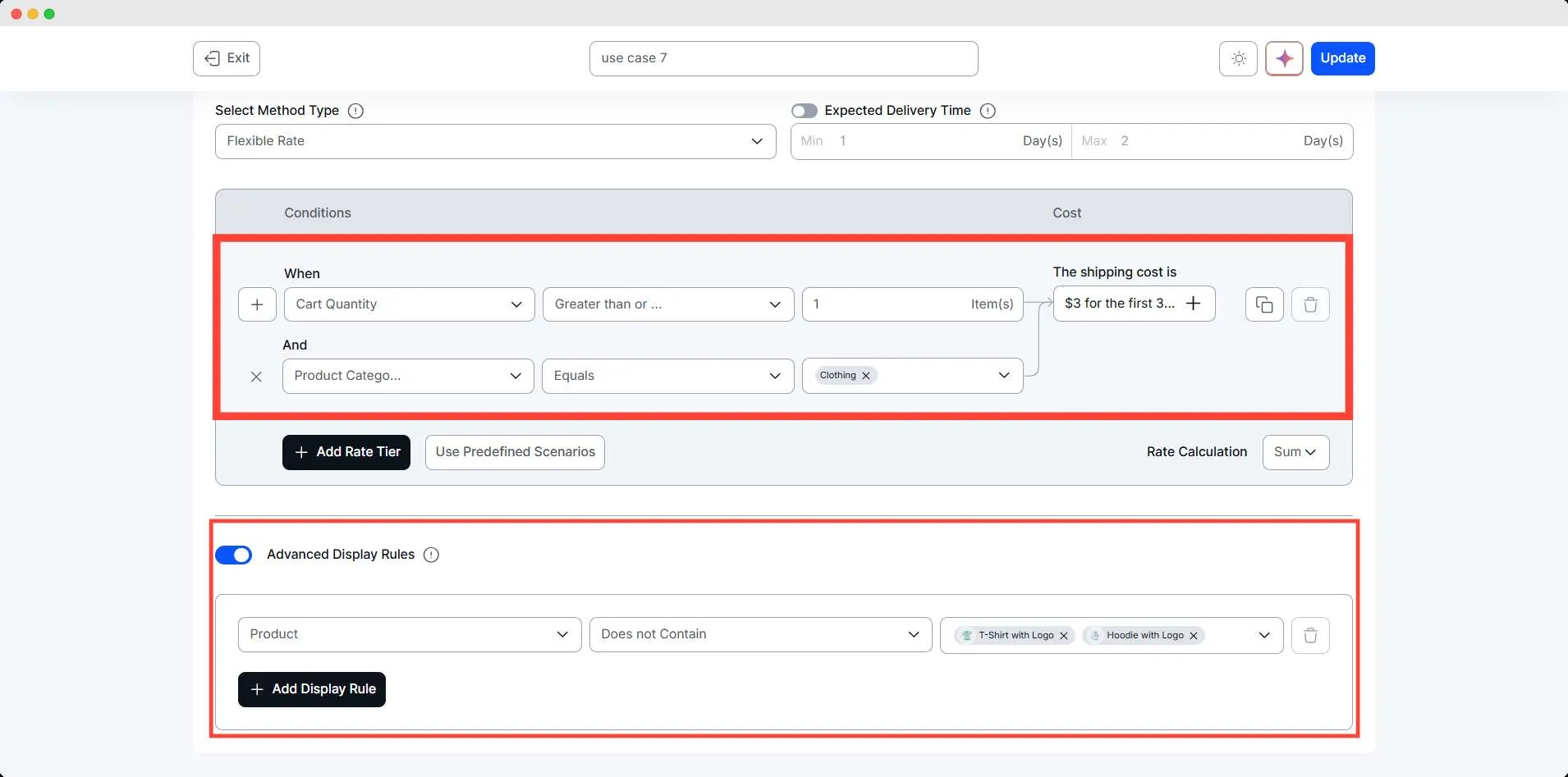1568x777 pixels.
Task: Change the Rate Calculation Sum dropdown
Action: tap(1295, 452)
